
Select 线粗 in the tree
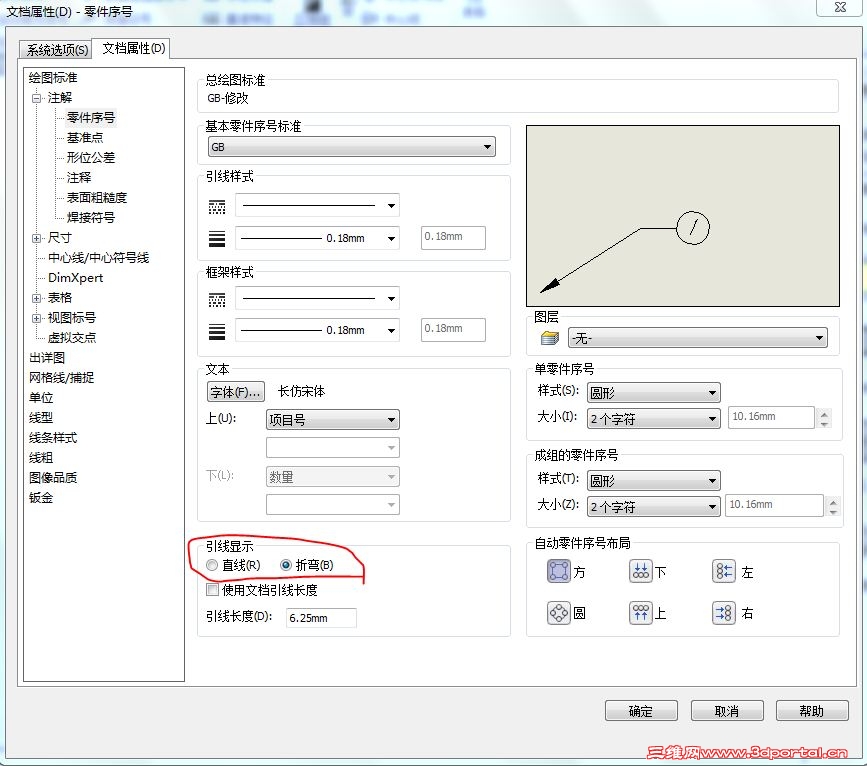point(41,457)
